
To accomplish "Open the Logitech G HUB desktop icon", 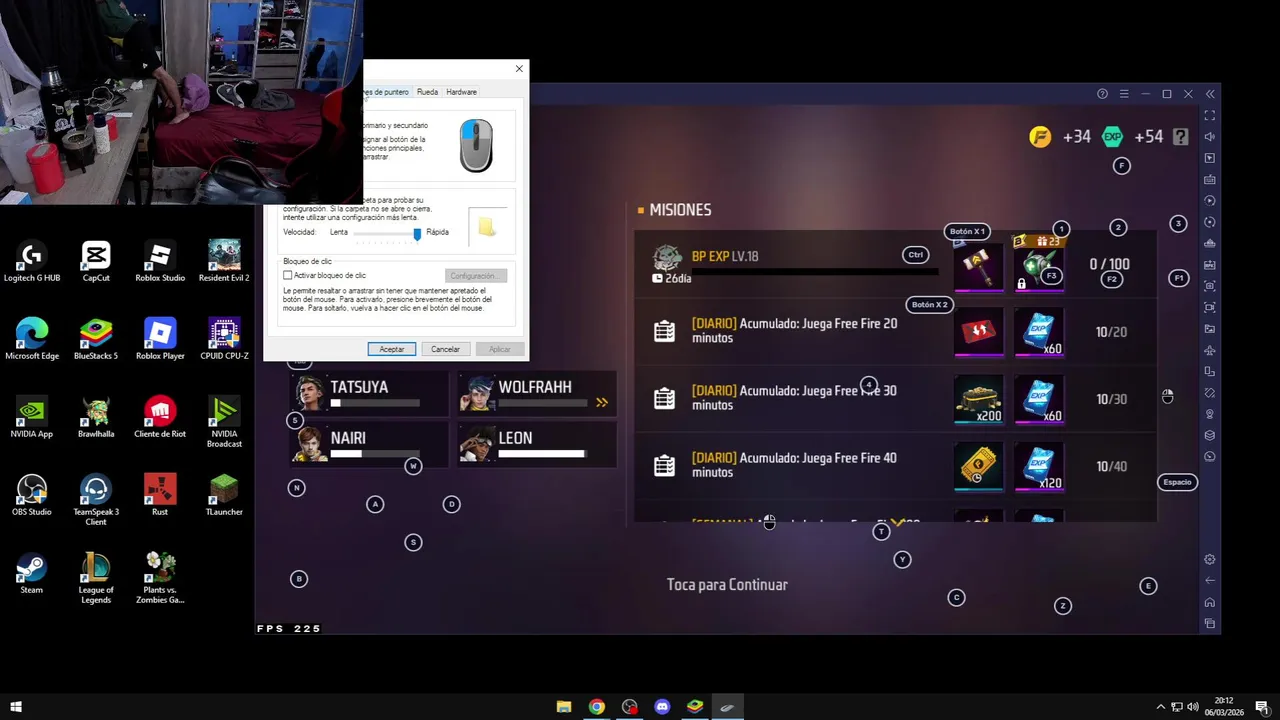I will pyautogui.click(x=32, y=262).
